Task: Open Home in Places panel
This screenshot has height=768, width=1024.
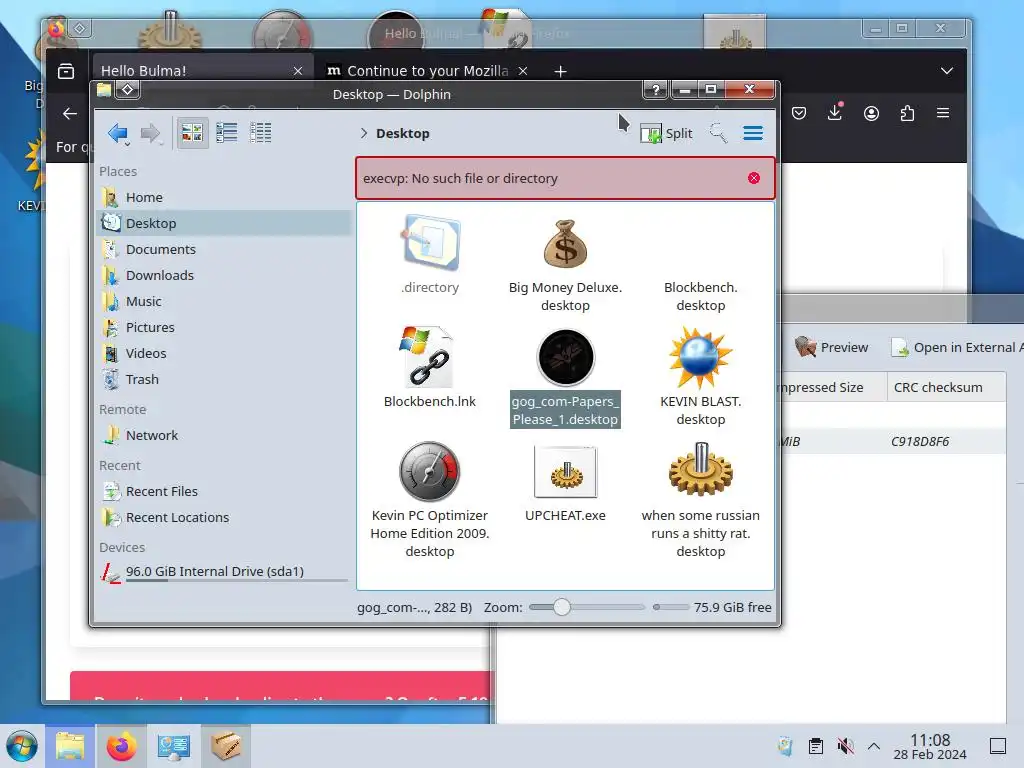Action: (x=224, y=197)
